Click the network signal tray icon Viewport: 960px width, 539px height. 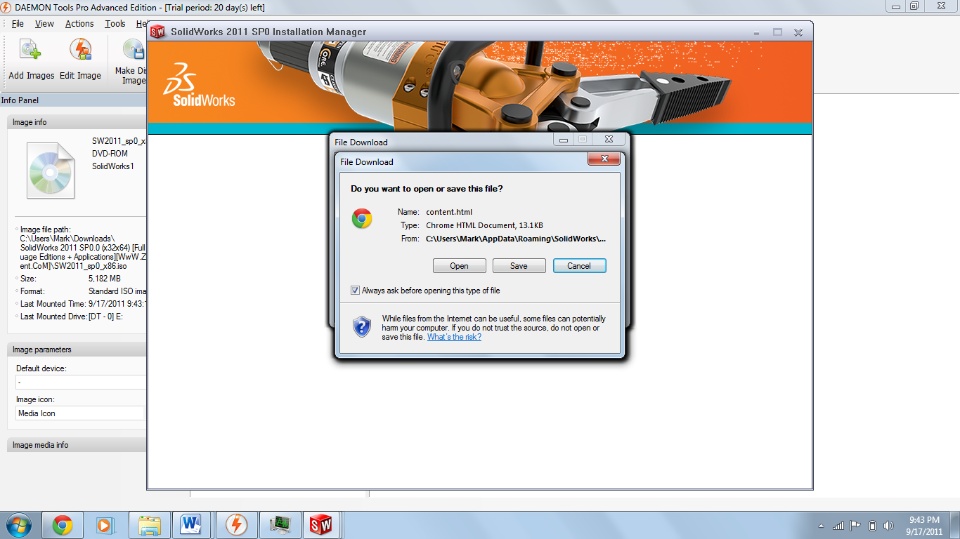pyautogui.click(x=838, y=526)
